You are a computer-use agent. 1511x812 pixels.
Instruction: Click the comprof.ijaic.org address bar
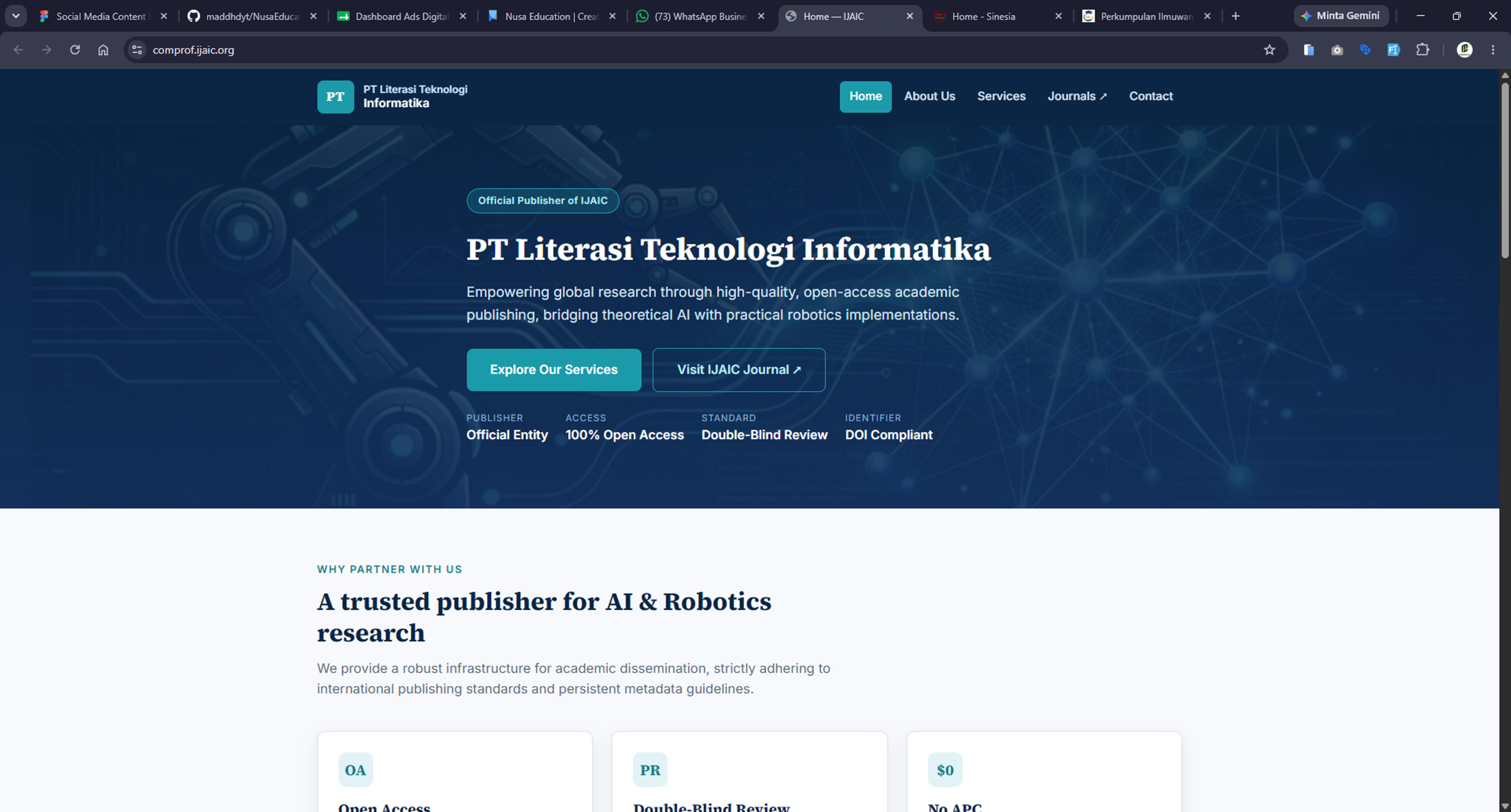704,50
